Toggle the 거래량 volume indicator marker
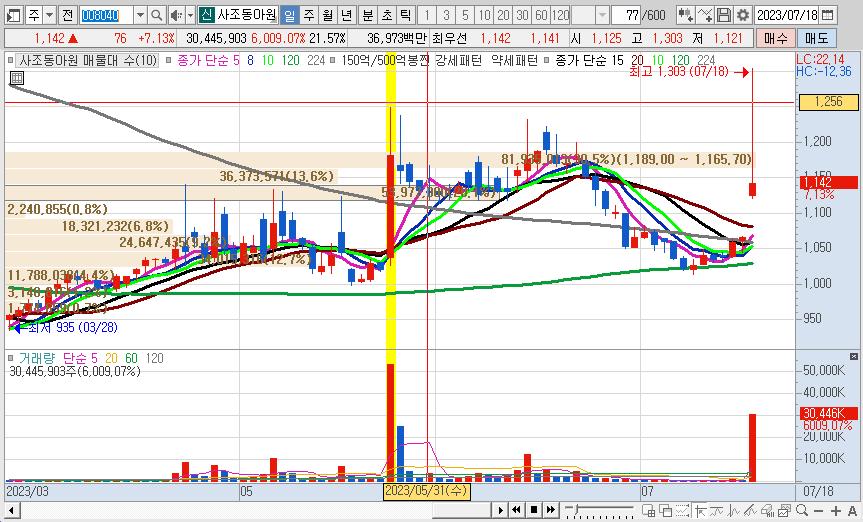863x522 pixels. coord(10,358)
